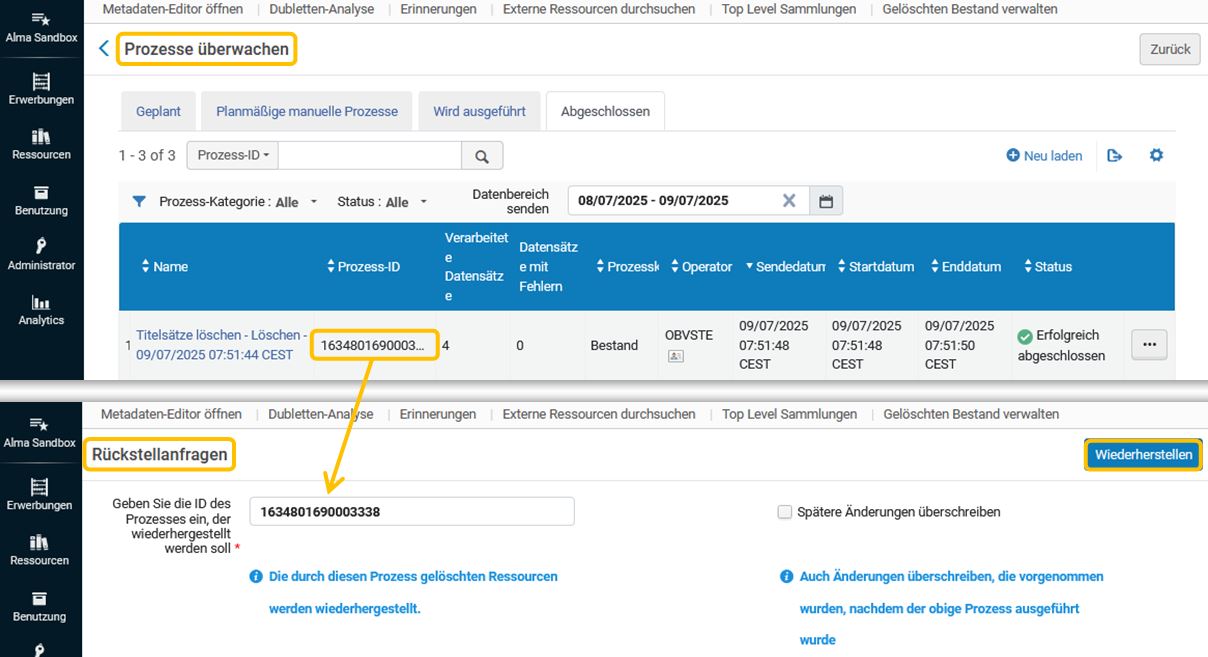Sort table by Prozess-ID column

pyautogui.click(x=363, y=267)
